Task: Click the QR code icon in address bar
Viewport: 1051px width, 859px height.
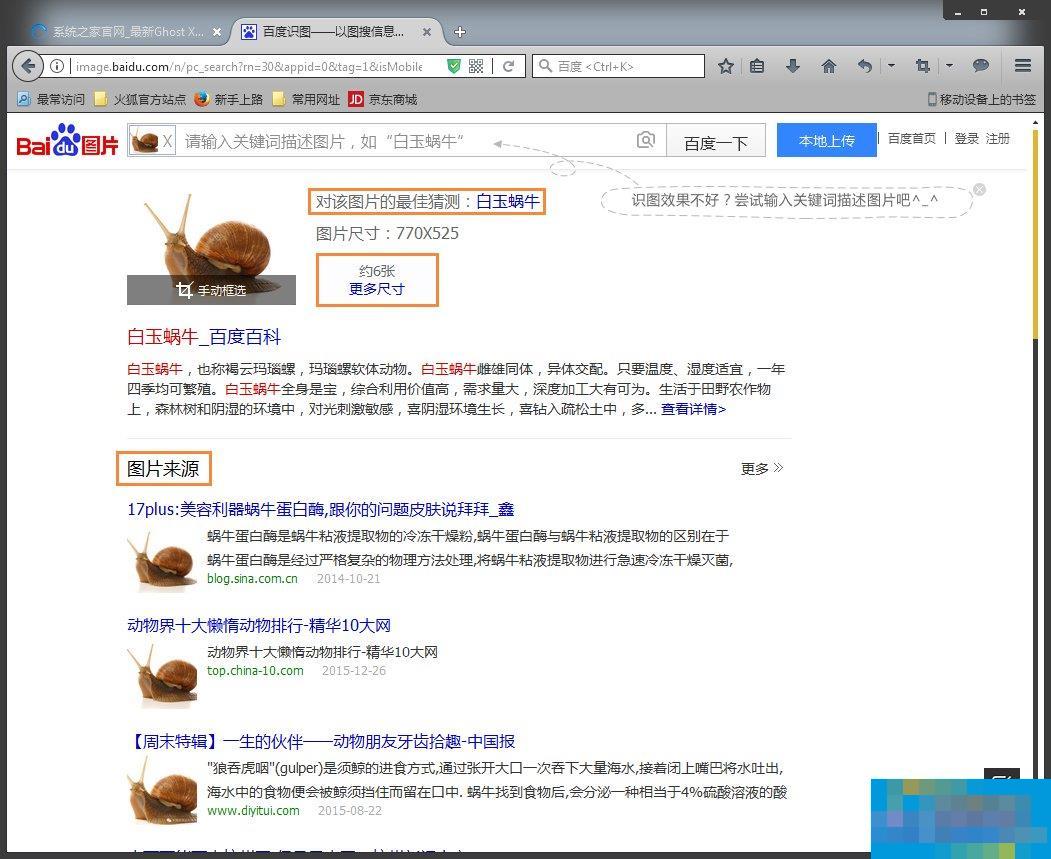Action: [x=476, y=66]
